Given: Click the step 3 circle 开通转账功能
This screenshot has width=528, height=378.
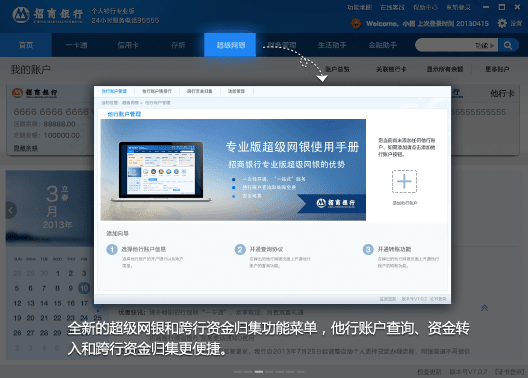Looking at the screenshot, I should (368, 249).
